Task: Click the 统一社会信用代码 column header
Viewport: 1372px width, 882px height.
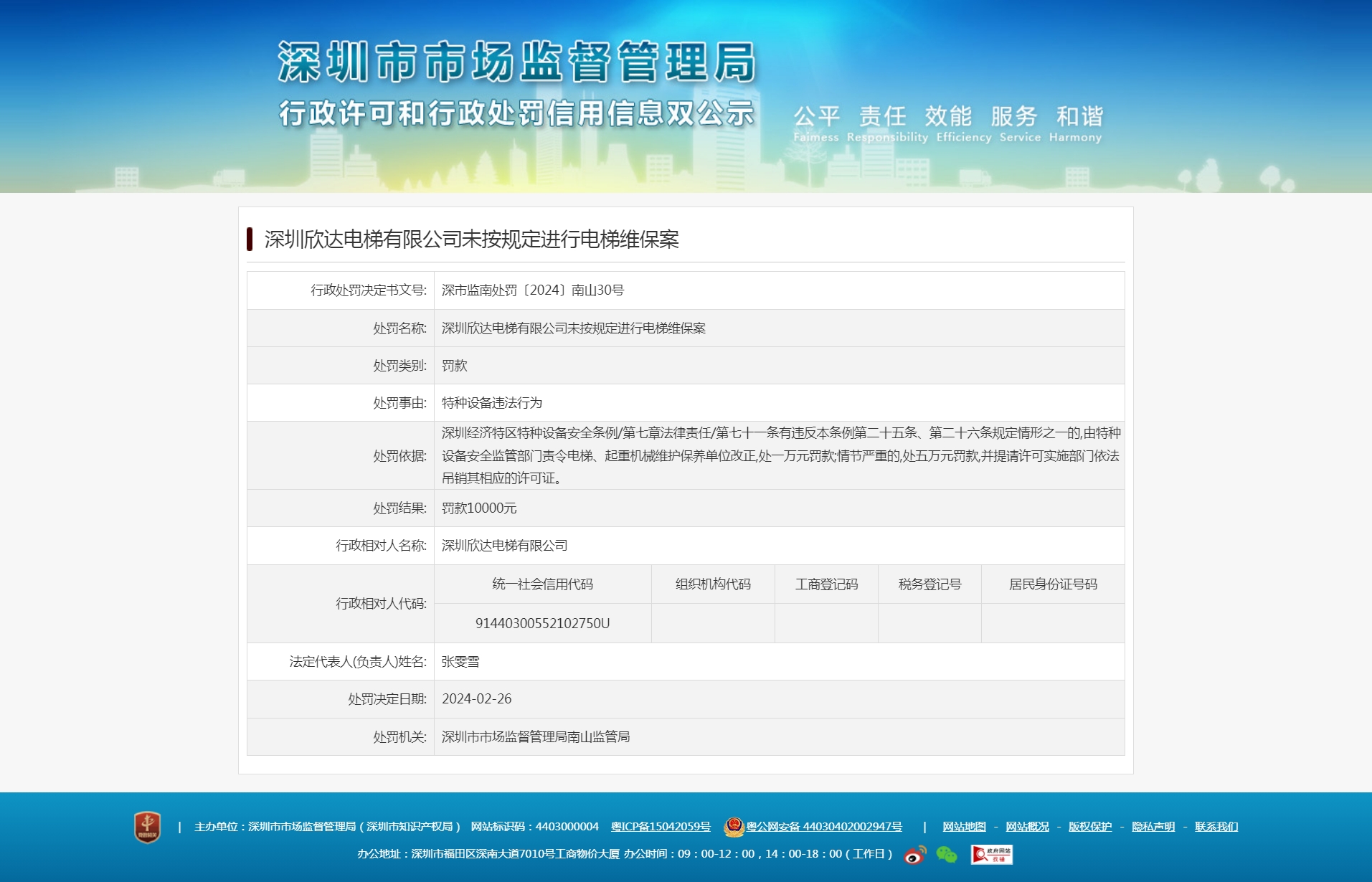Action: pos(542,584)
